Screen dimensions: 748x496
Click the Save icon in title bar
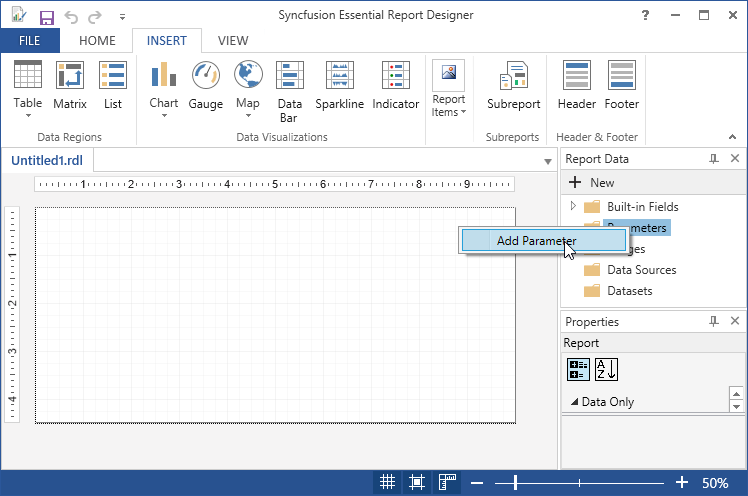46,18
